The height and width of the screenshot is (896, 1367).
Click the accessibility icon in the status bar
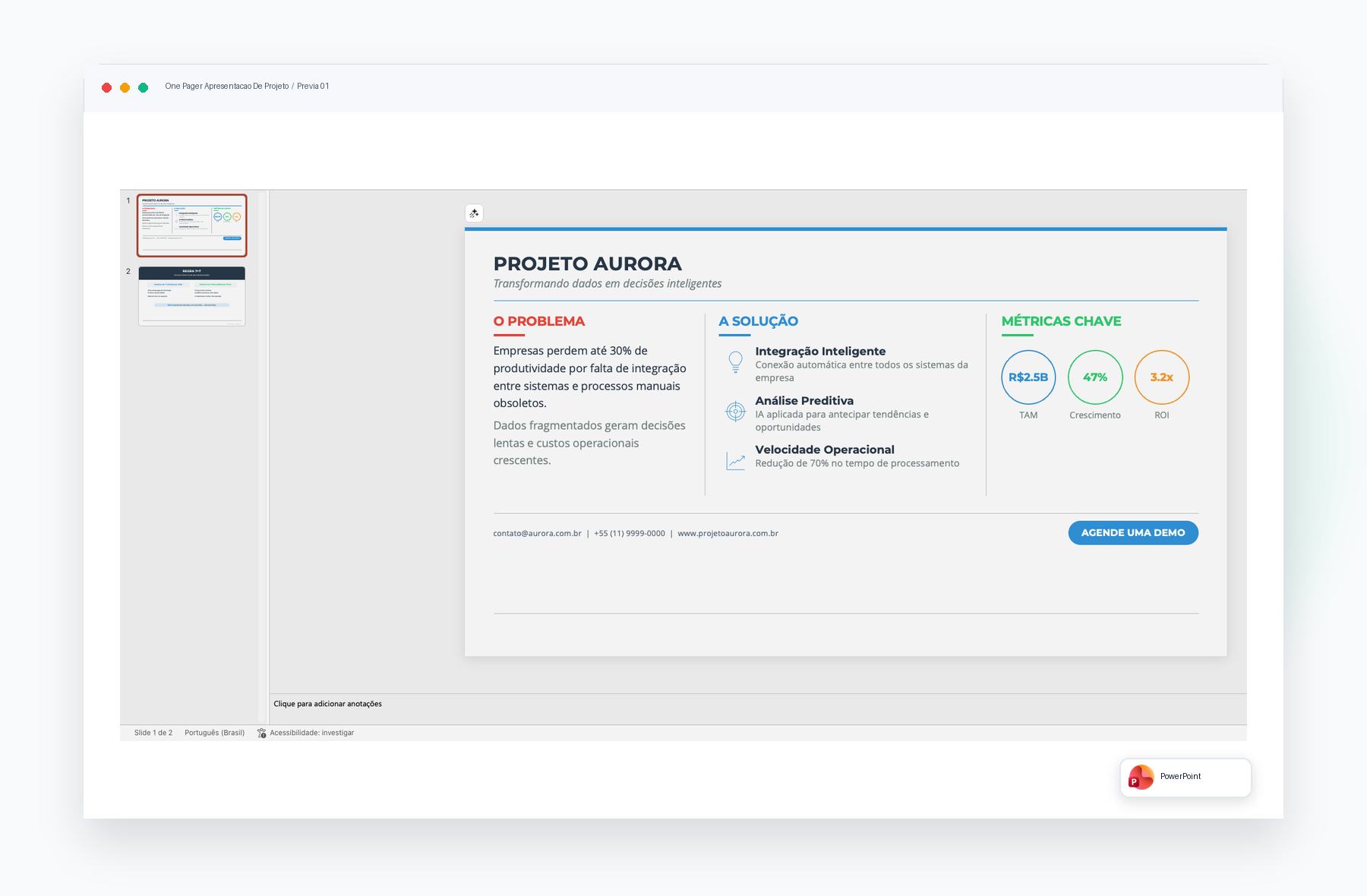[x=262, y=733]
